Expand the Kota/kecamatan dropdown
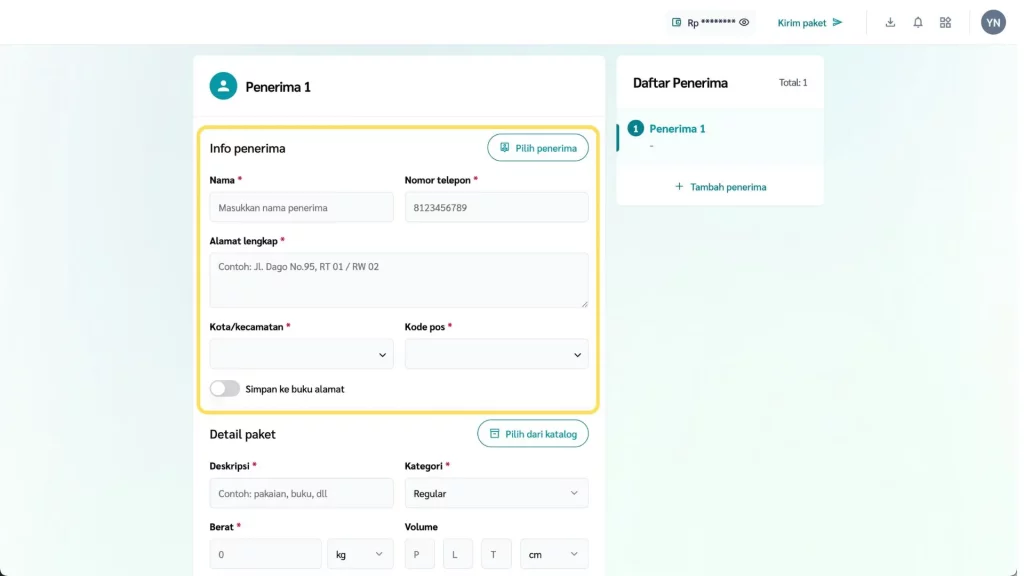The image size is (1024, 576). click(301, 354)
